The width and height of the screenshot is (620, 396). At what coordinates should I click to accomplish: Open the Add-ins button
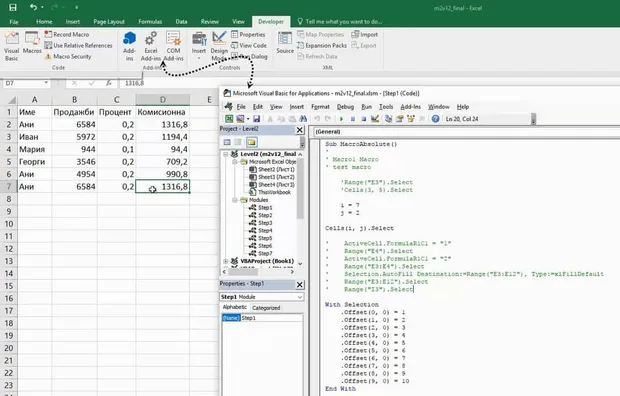click(129, 46)
